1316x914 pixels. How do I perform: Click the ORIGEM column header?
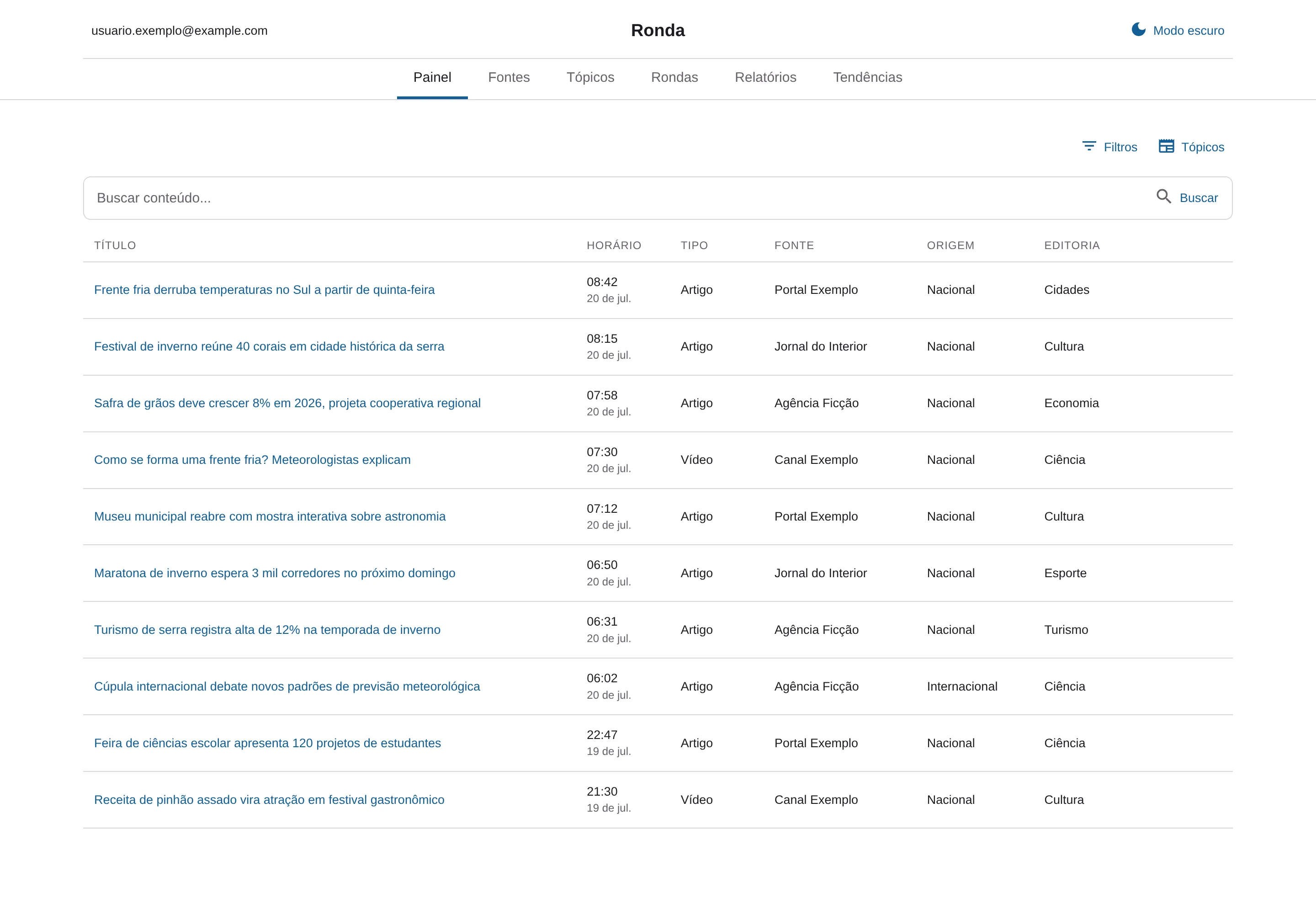tap(950, 245)
